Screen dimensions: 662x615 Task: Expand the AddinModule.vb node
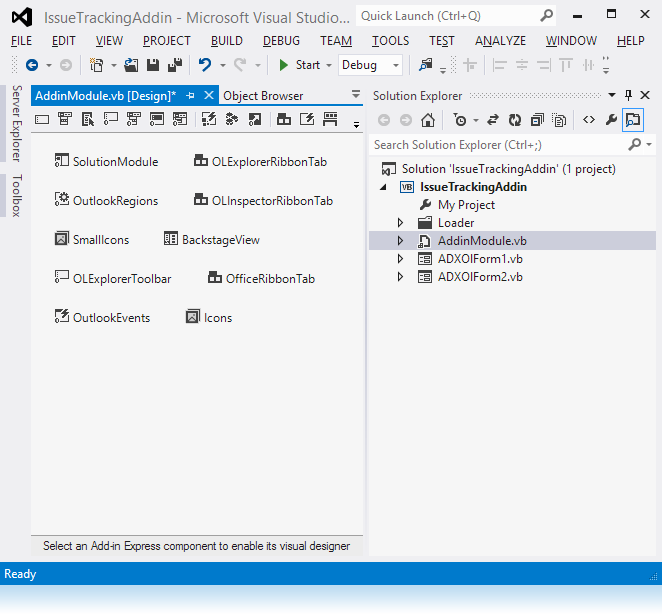coord(400,241)
